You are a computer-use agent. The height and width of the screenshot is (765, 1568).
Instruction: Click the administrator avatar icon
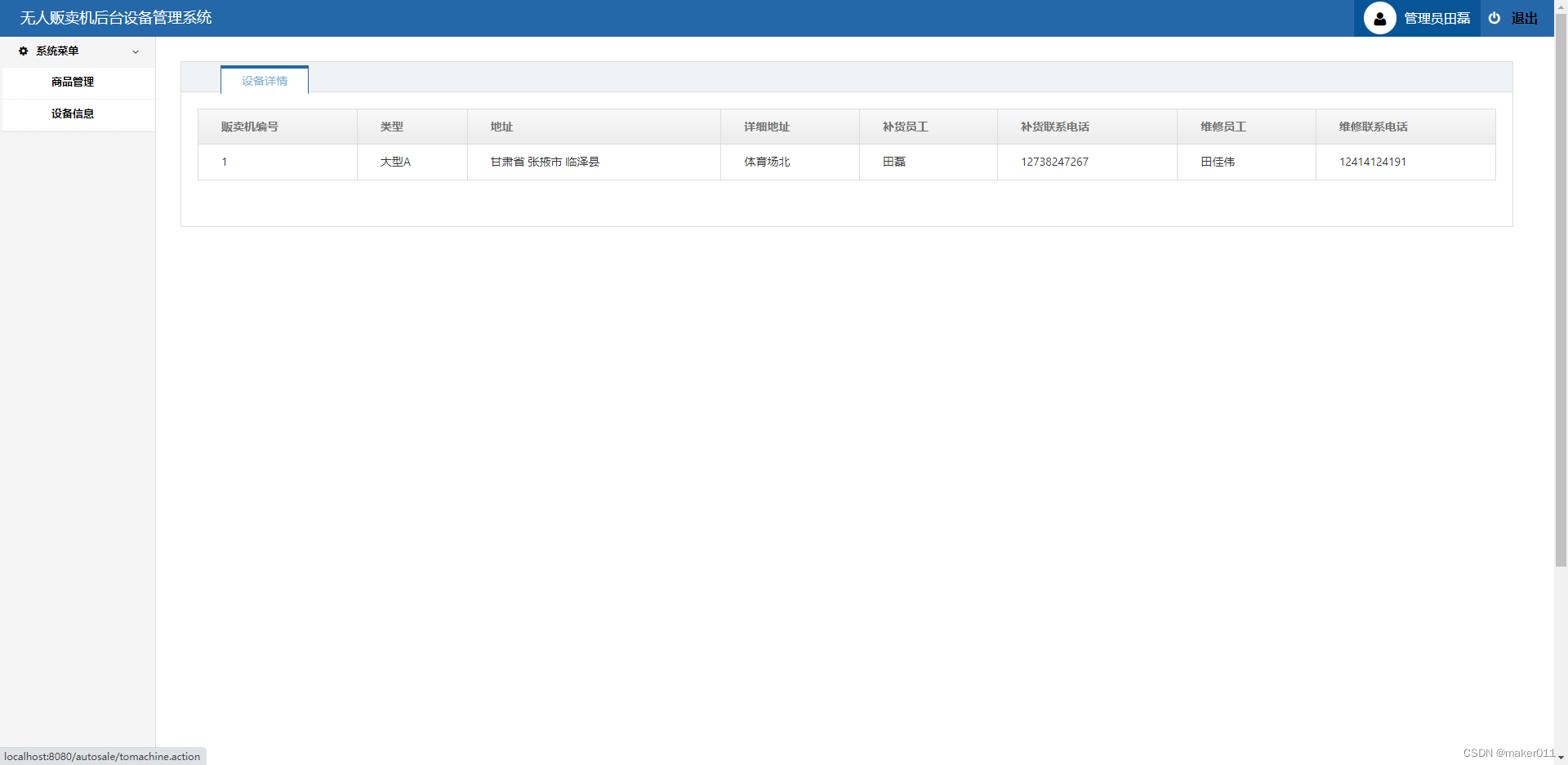[1379, 18]
